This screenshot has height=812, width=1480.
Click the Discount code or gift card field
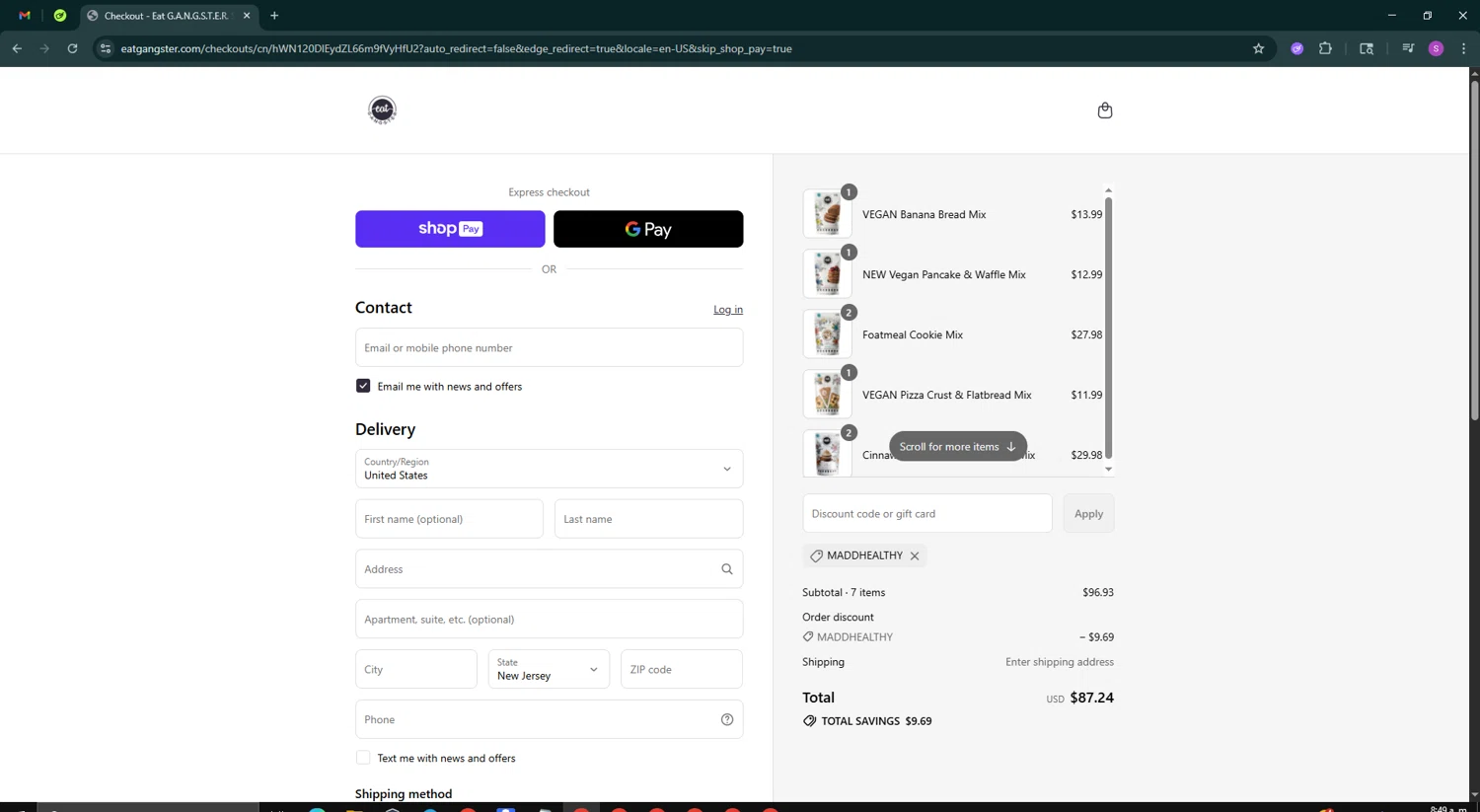point(926,514)
